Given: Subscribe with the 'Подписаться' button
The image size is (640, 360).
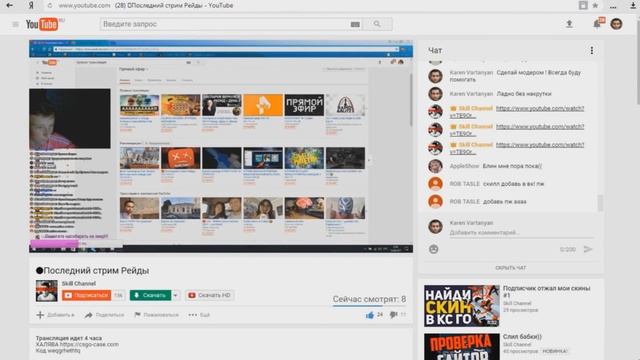Looking at the screenshot, I should (x=87, y=295).
